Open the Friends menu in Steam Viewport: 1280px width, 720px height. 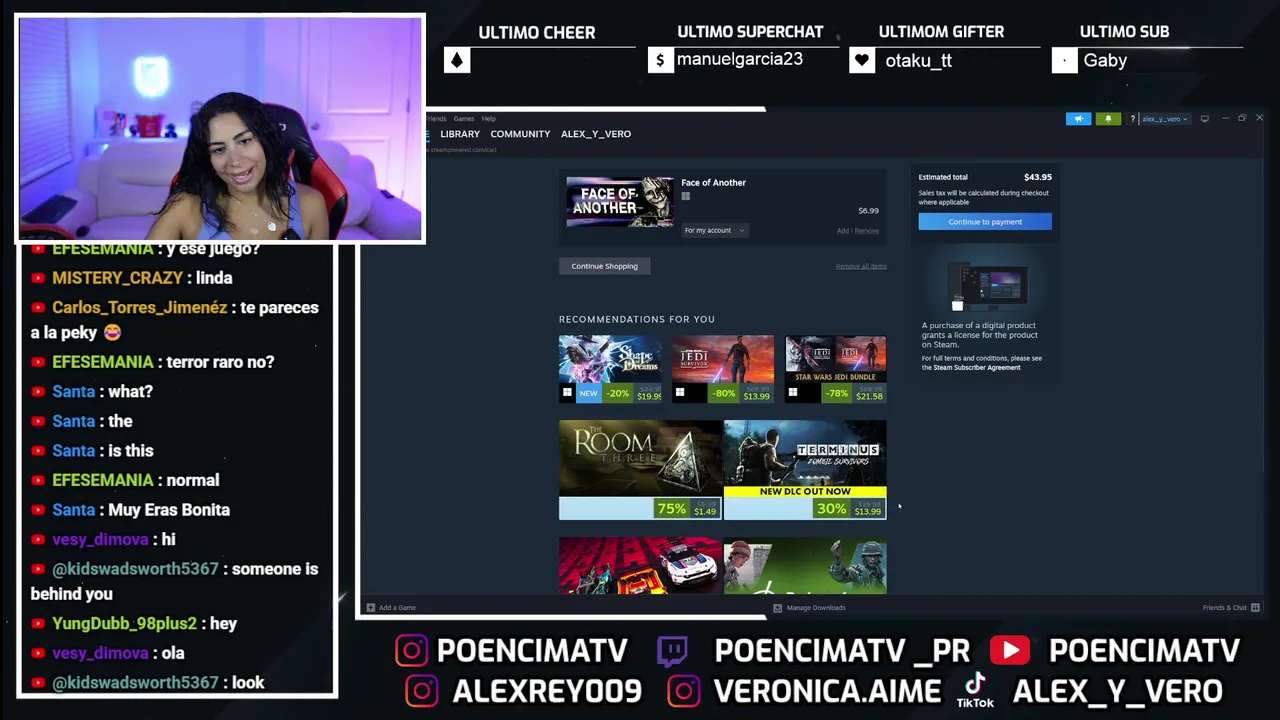tap(436, 119)
